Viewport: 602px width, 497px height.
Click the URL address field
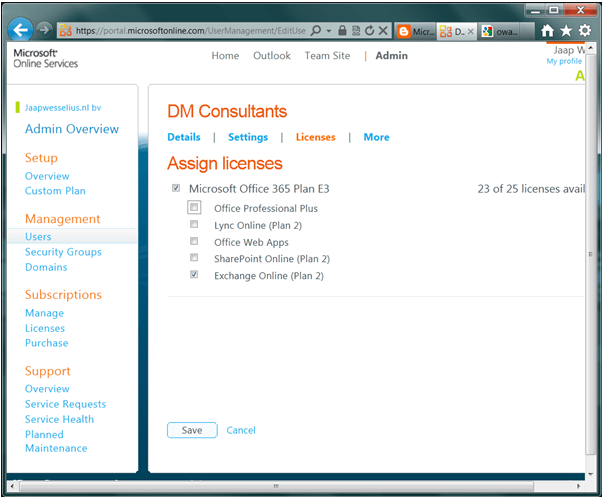pos(191,30)
